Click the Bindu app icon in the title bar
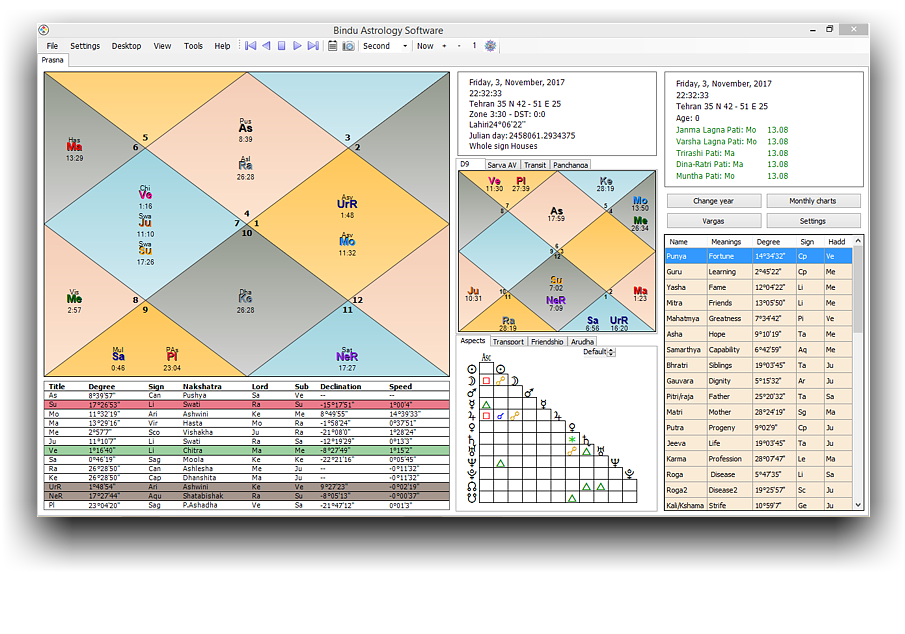Screen dimensions: 905x634 click(44, 30)
